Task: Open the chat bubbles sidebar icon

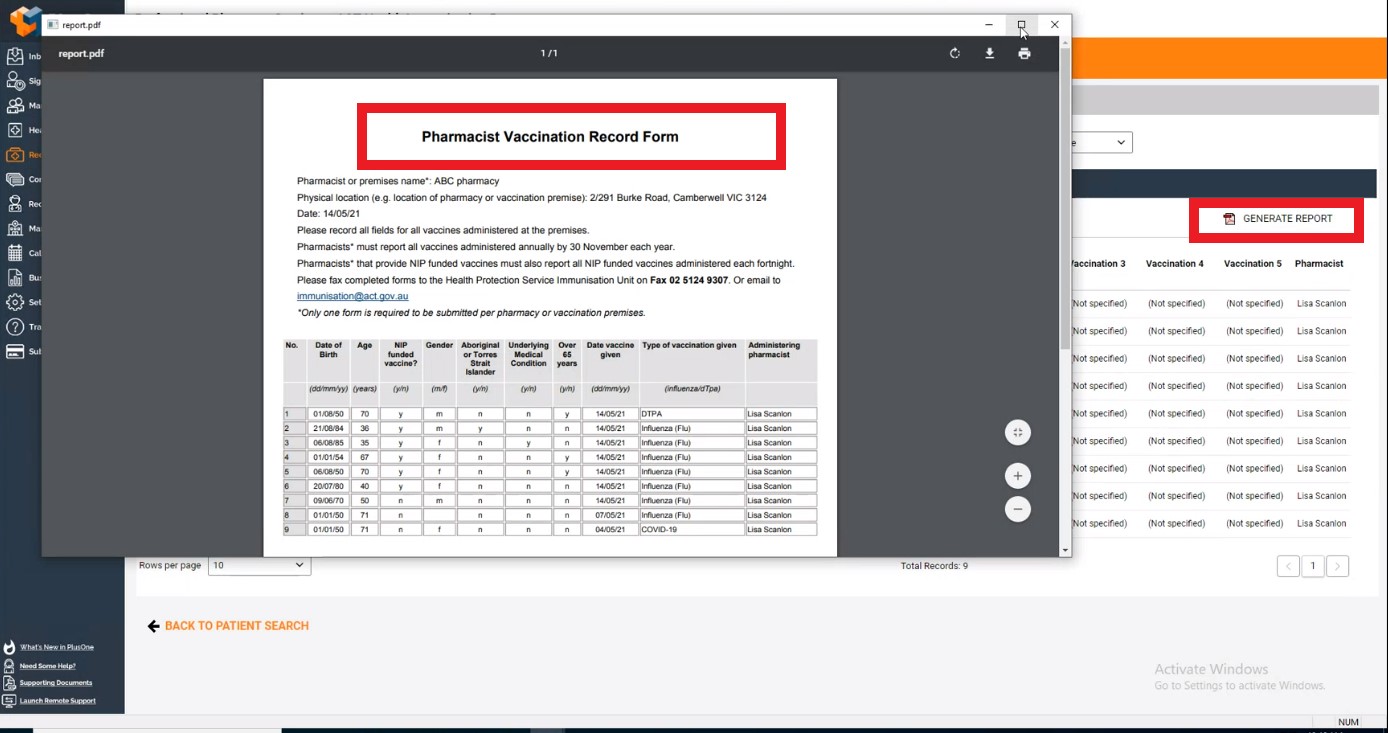Action: (15, 179)
